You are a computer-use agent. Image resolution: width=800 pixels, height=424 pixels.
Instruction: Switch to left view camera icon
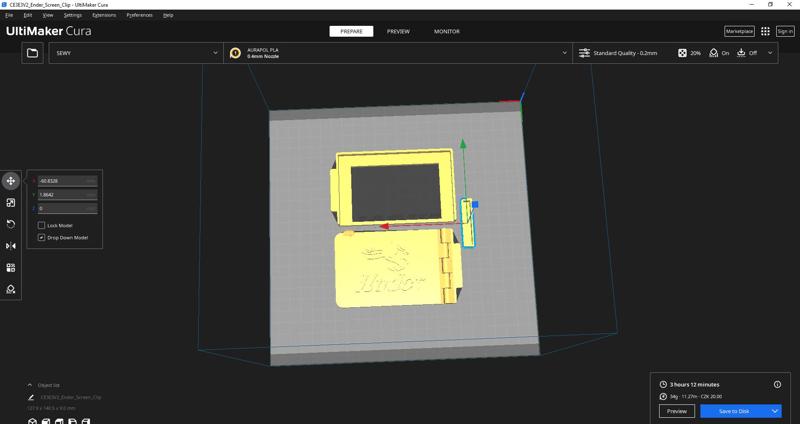tap(72, 421)
